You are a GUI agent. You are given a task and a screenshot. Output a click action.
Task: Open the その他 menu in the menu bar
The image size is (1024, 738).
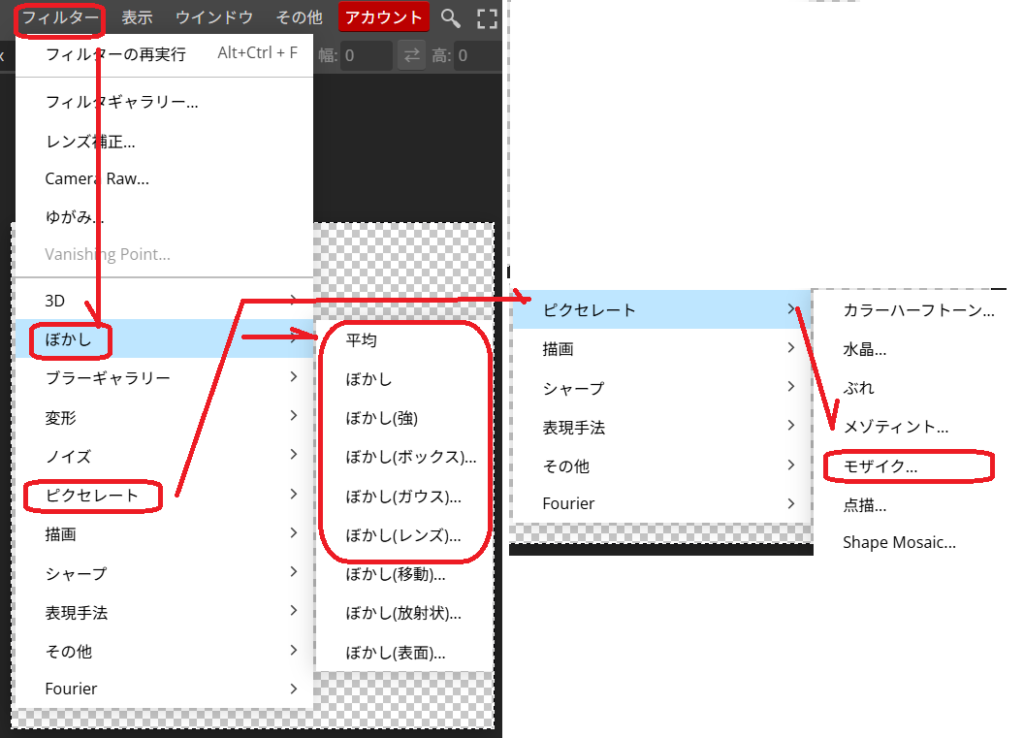click(x=299, y=18)
